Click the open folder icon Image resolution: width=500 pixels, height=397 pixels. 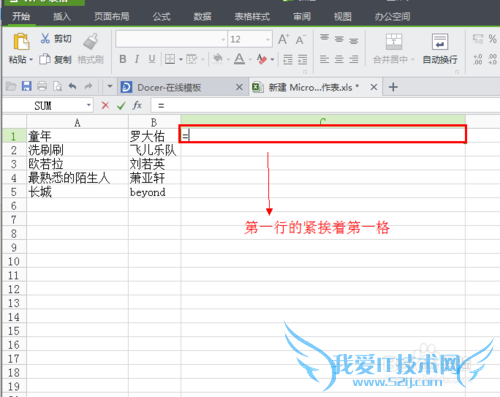[11, 87]
